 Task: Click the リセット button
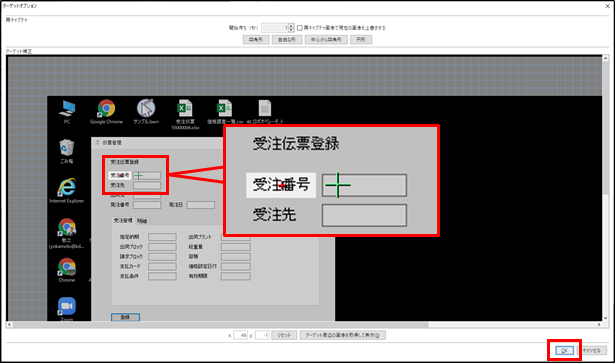(284, 335)
